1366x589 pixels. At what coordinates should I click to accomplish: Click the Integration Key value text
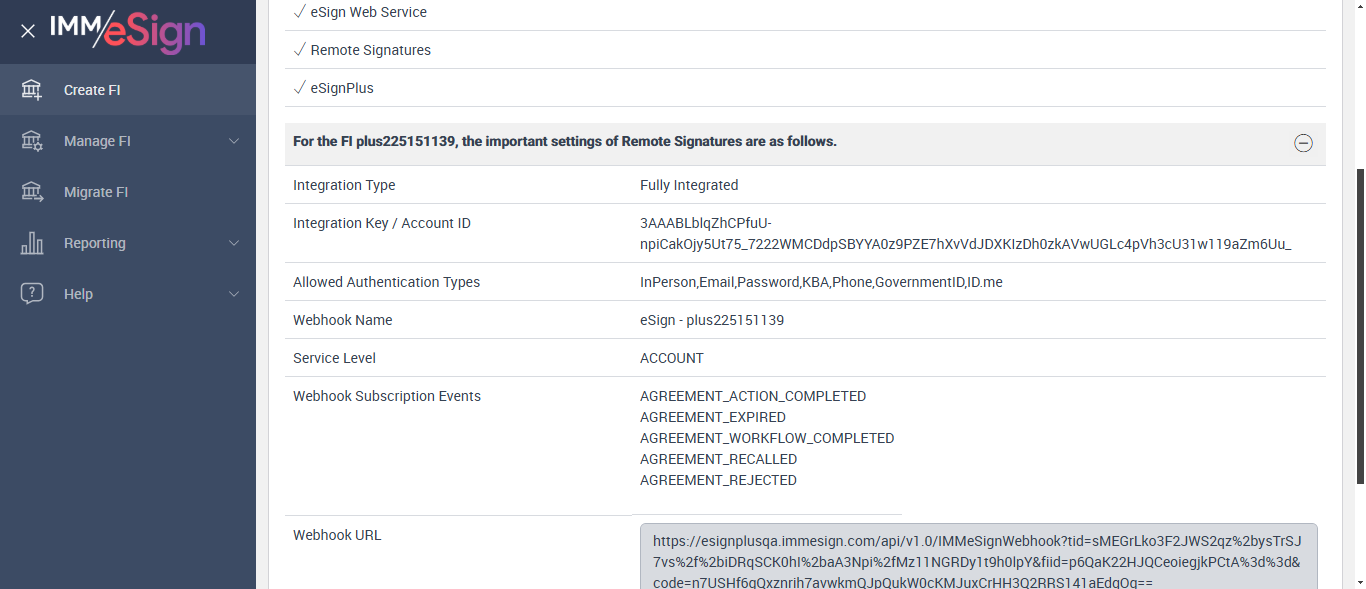coord(965,233)
